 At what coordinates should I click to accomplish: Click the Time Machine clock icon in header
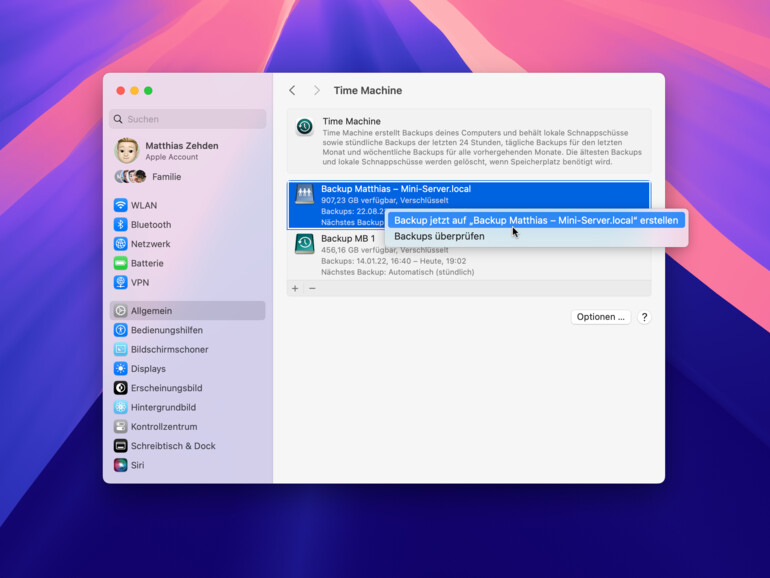304,127
